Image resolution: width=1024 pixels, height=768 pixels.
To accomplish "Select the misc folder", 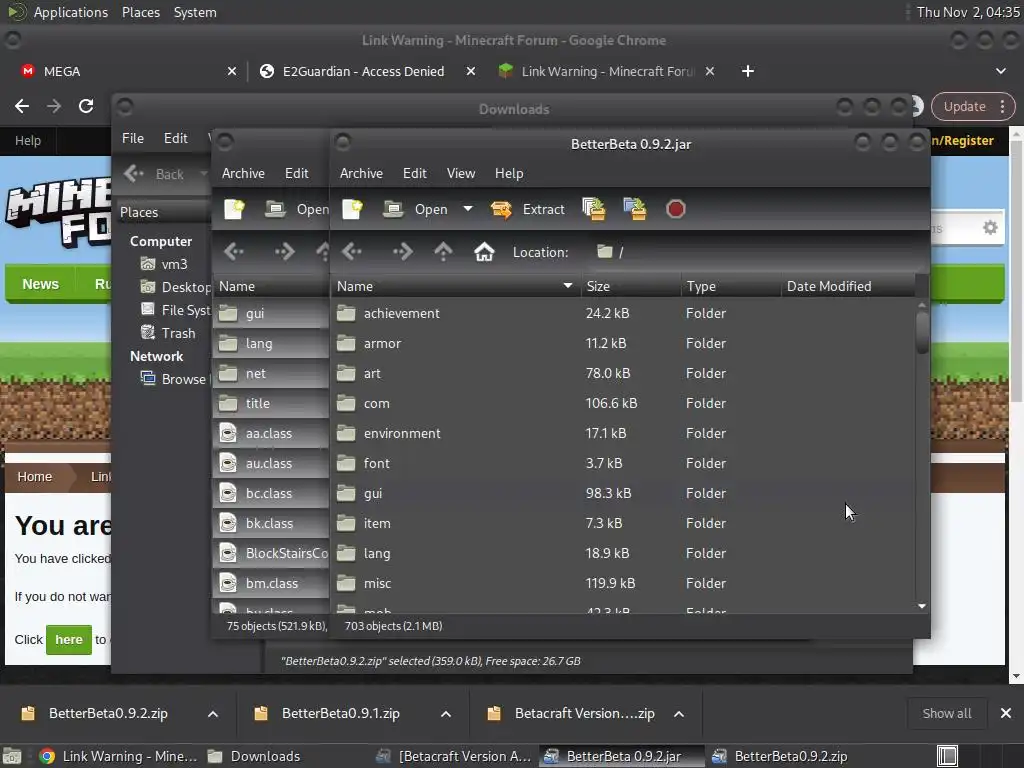I will [624, 584].
